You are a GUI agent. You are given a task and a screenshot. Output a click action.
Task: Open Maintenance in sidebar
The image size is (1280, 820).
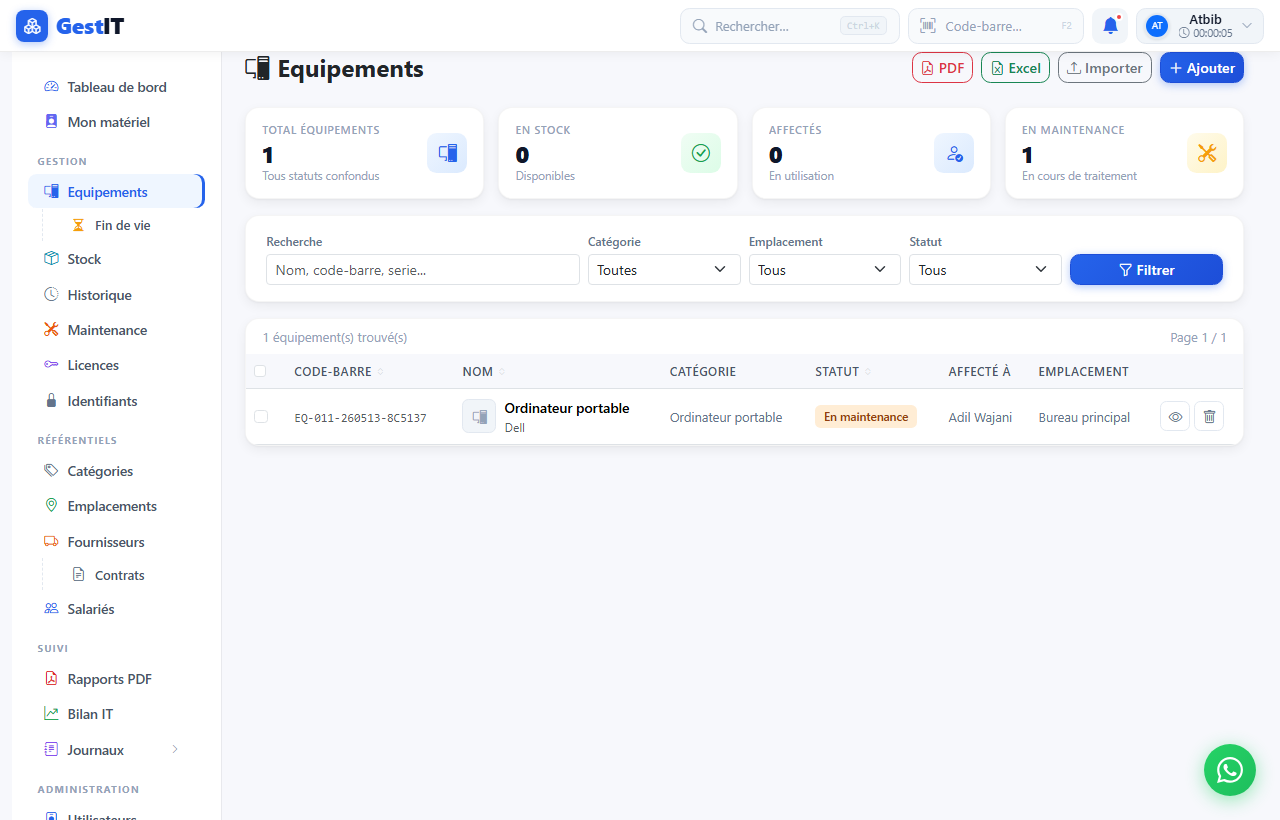click(x=116, y=330)
